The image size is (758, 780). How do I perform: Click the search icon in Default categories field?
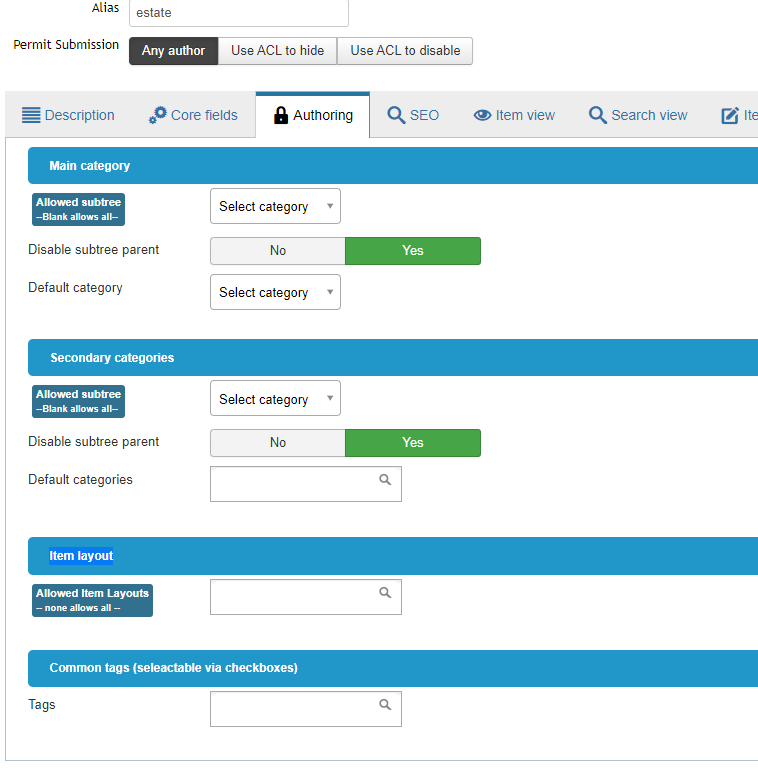click(x=385, y=480)
